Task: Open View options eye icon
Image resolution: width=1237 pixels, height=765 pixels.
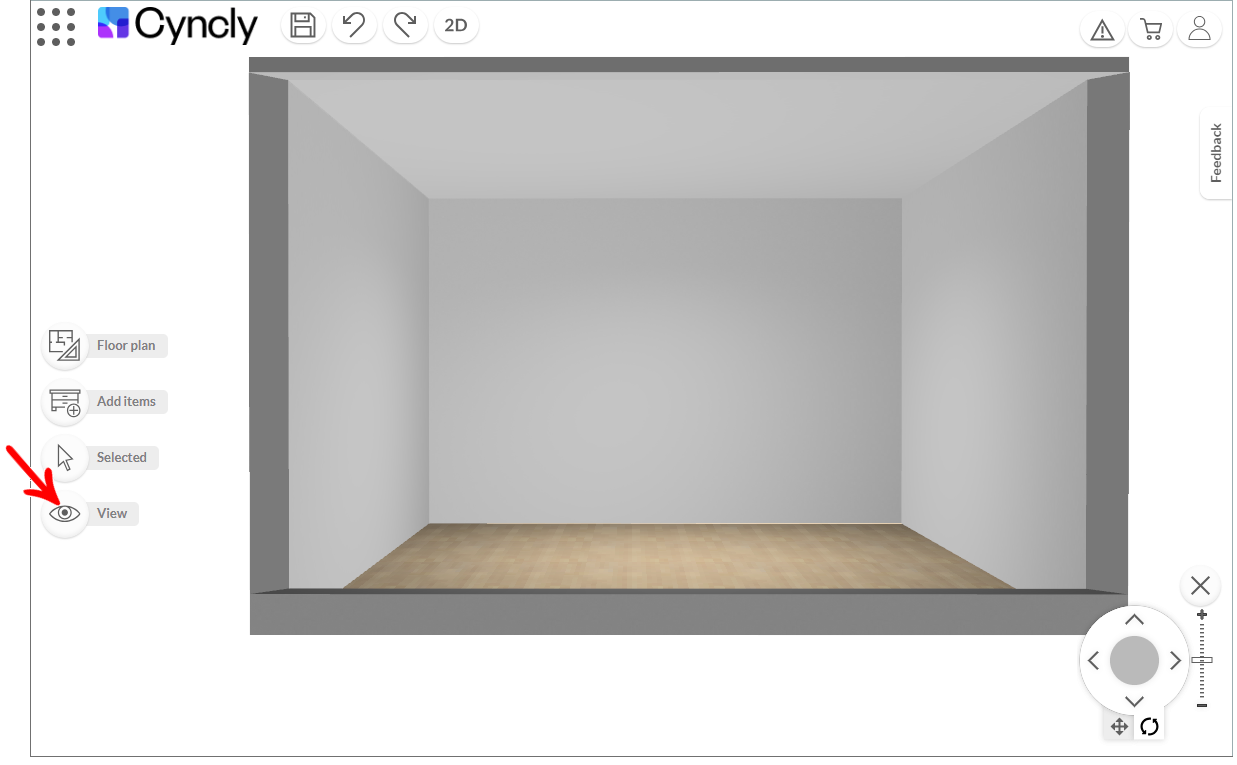Action: click(65, 514)
